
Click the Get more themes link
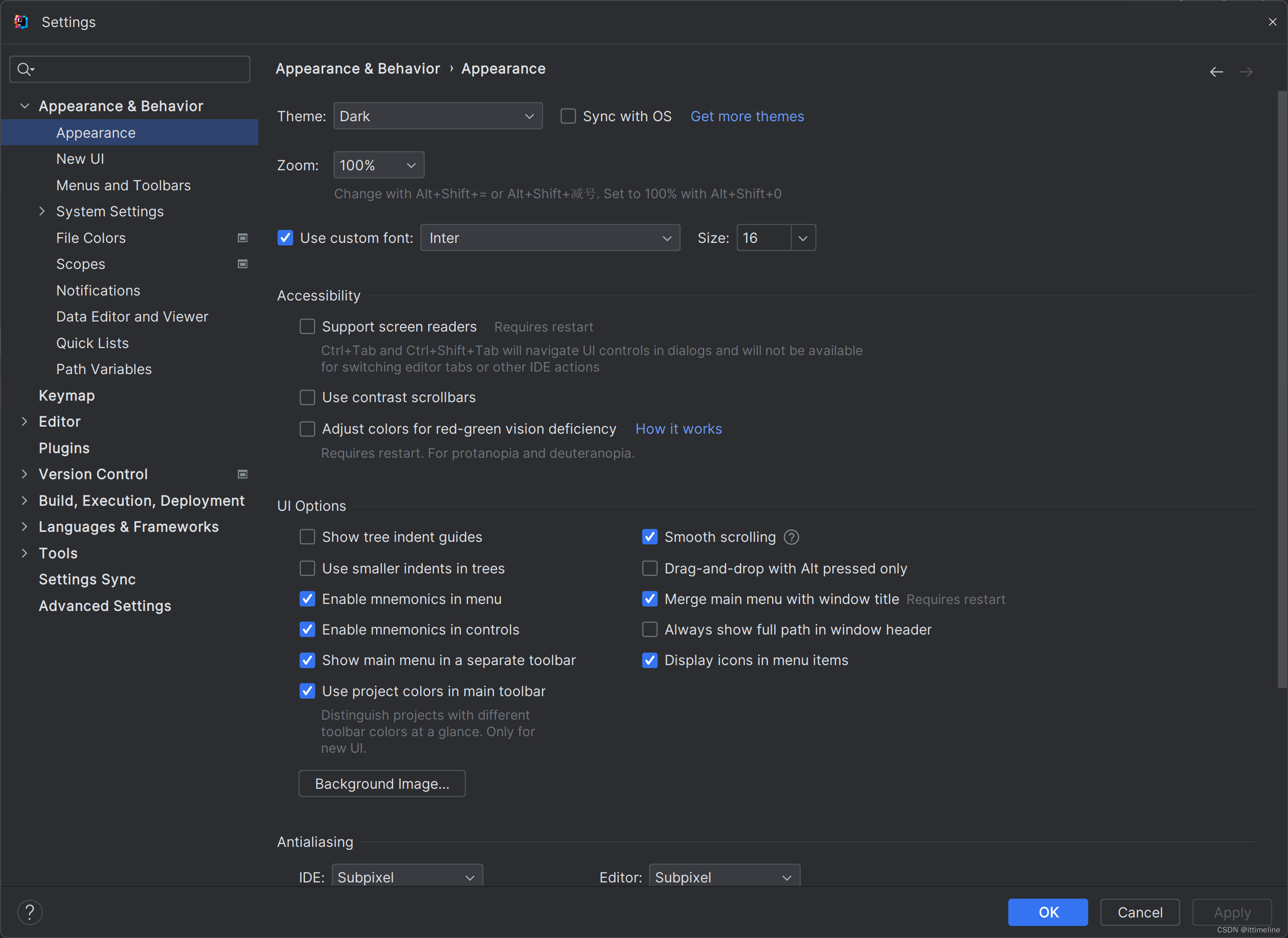[x=747, y=116]
